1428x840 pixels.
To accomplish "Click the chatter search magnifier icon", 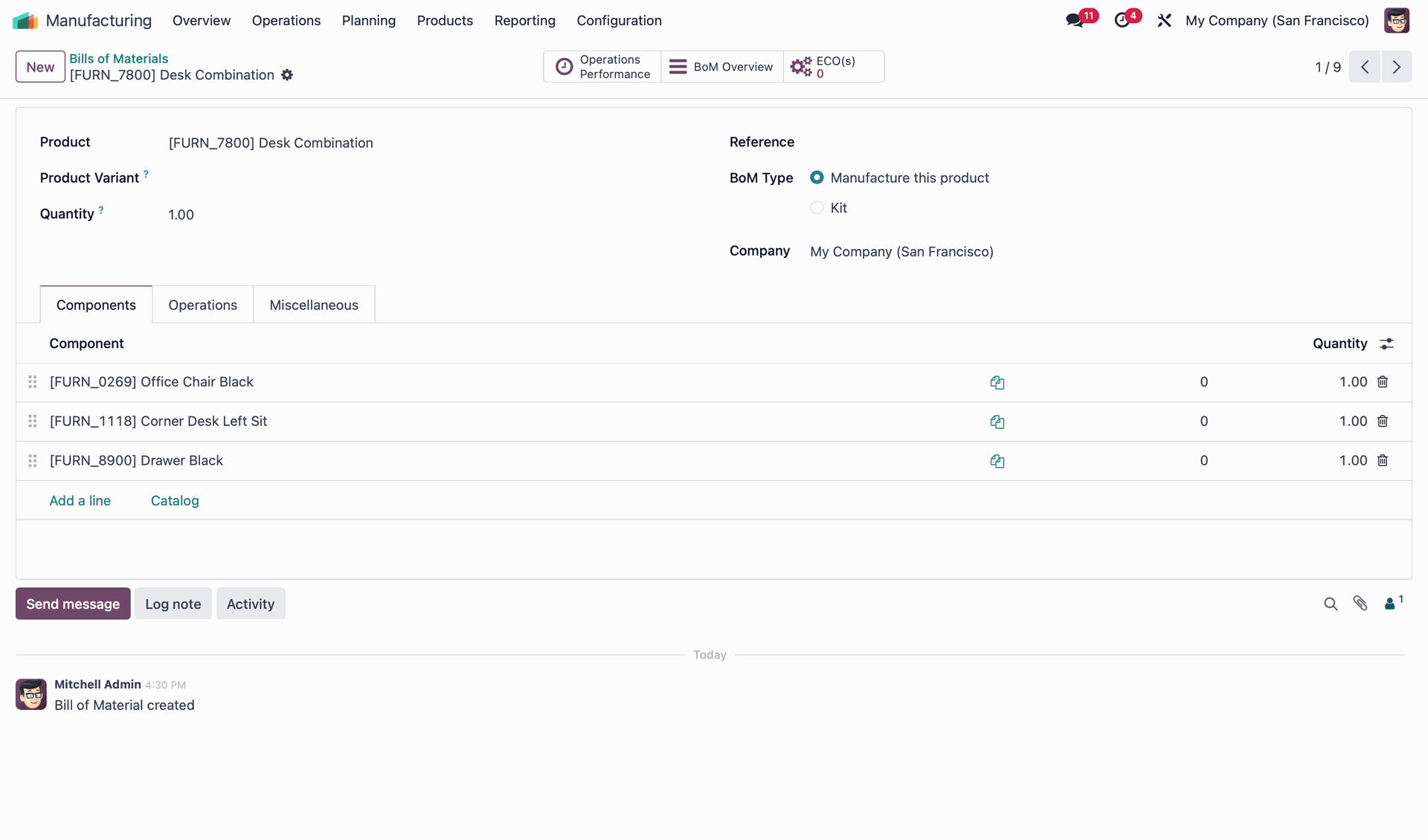I will [1331, 604].
